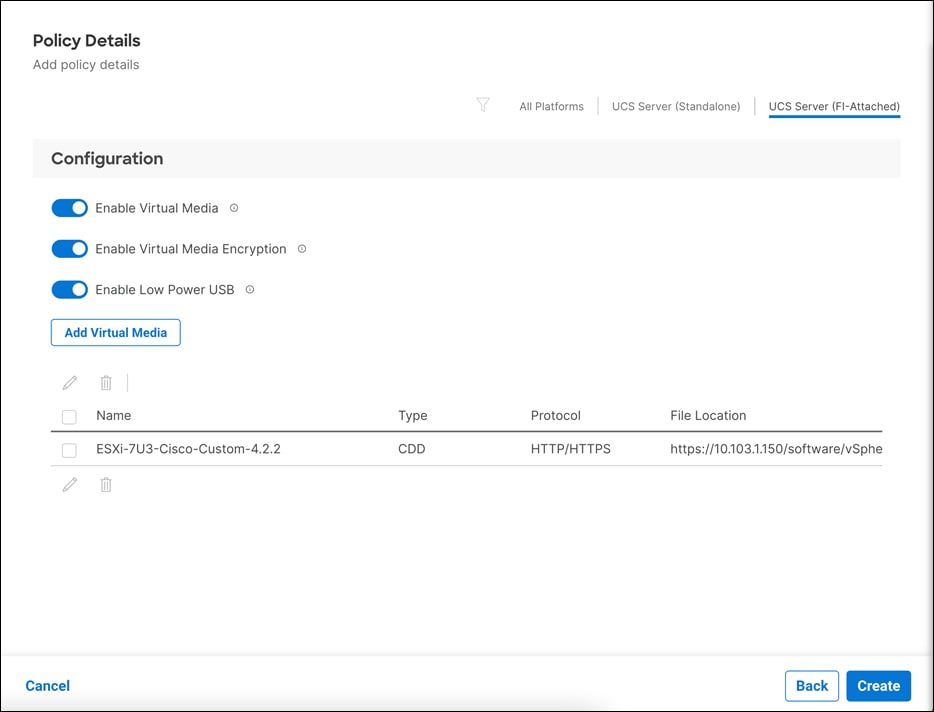Select the UCS Server (FI-Attached) tab
934x712 pixels.
tap(834, 105)
